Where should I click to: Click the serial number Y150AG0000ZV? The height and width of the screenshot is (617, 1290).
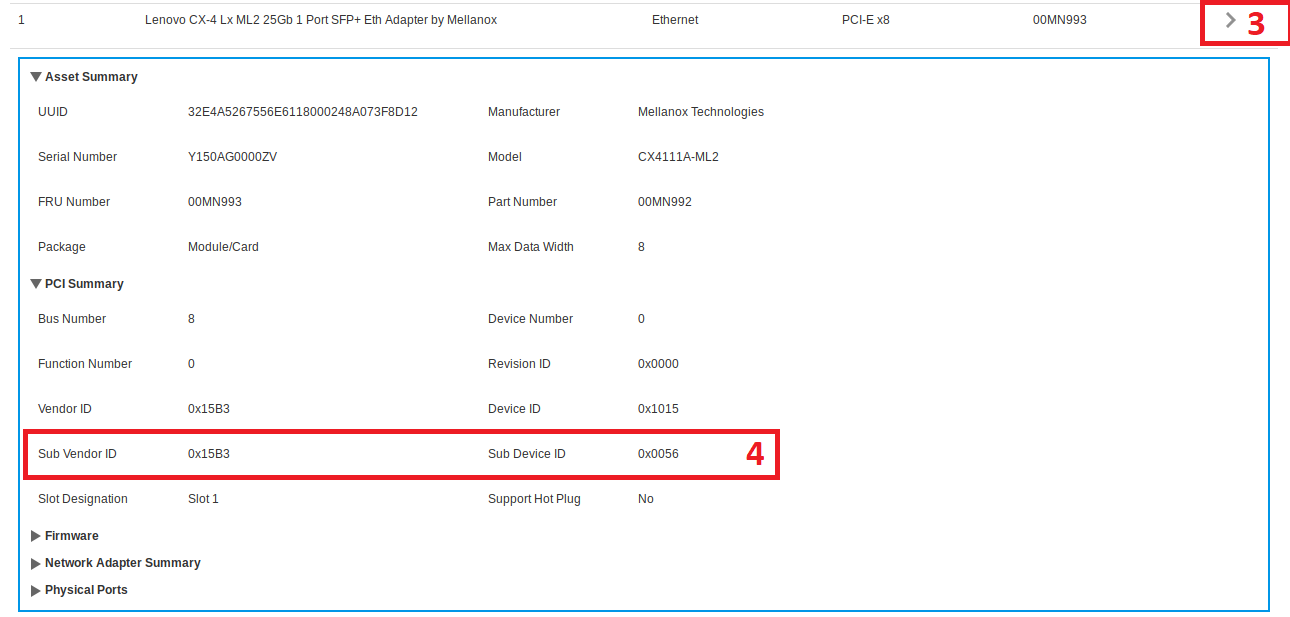(x=232, y=157)
